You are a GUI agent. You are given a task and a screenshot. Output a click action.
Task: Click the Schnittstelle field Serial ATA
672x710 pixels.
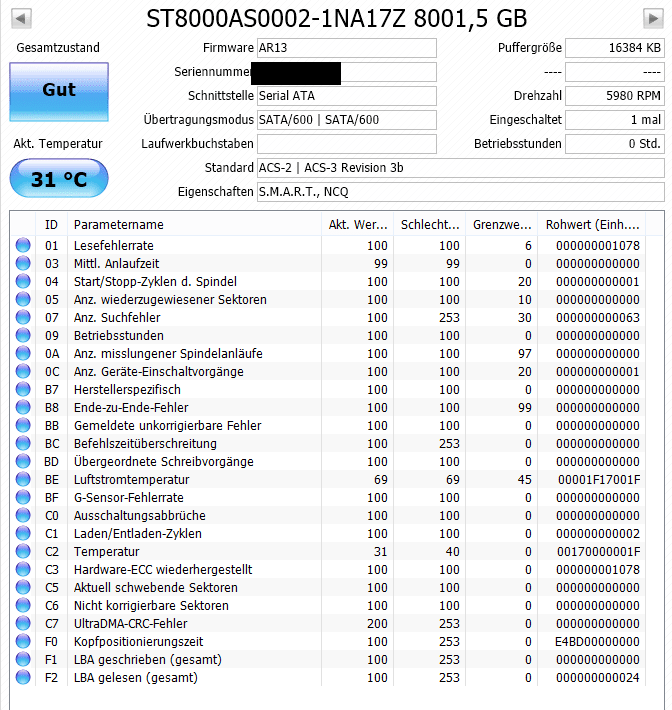tap(346, 96)
